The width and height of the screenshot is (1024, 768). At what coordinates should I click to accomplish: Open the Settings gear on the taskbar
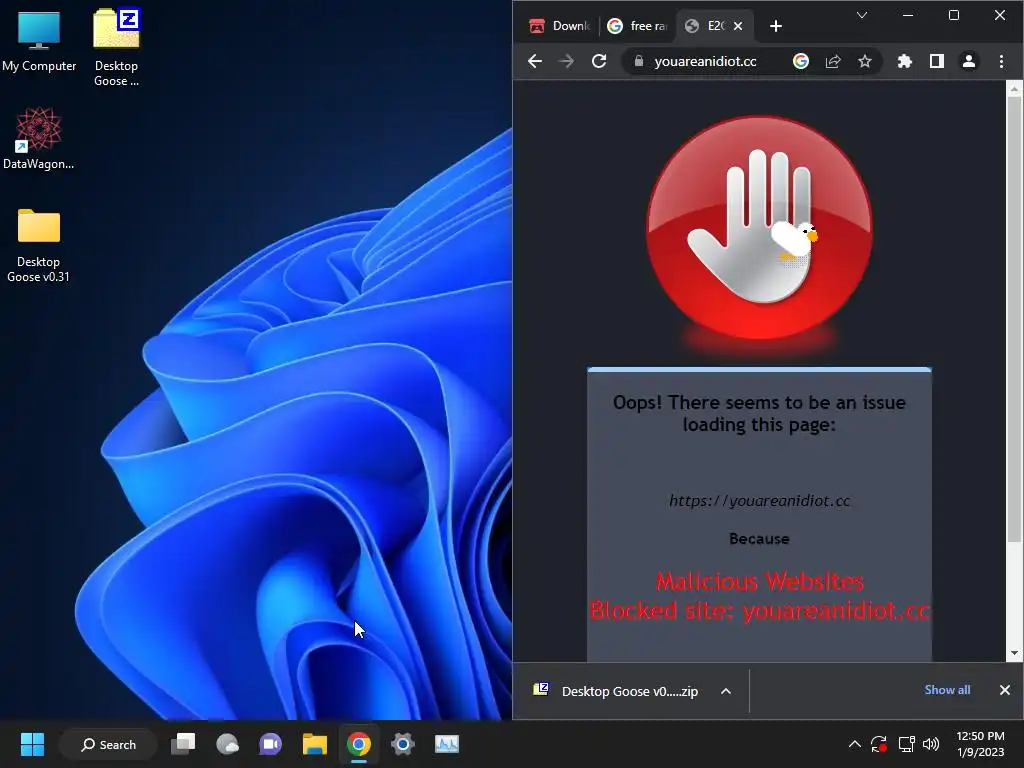[x=402, y=744]
